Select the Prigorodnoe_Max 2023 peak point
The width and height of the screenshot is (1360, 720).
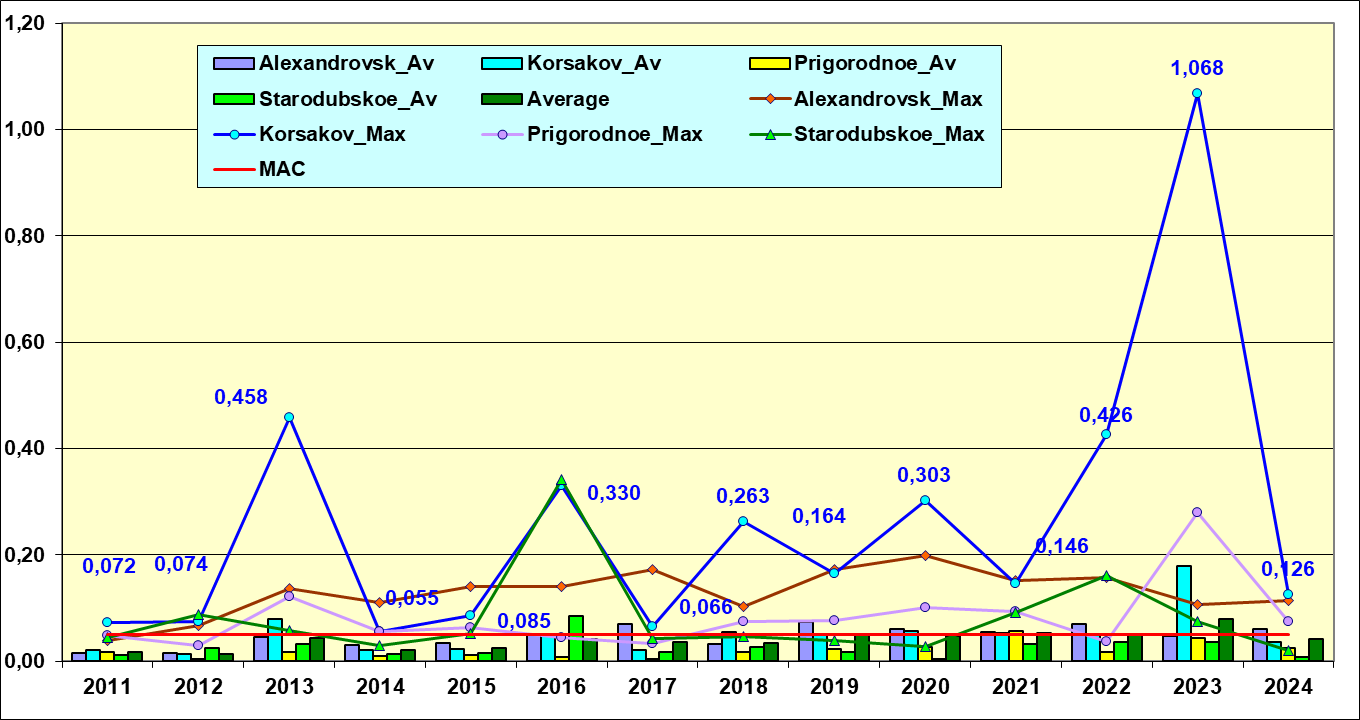tap(1197, 512)
